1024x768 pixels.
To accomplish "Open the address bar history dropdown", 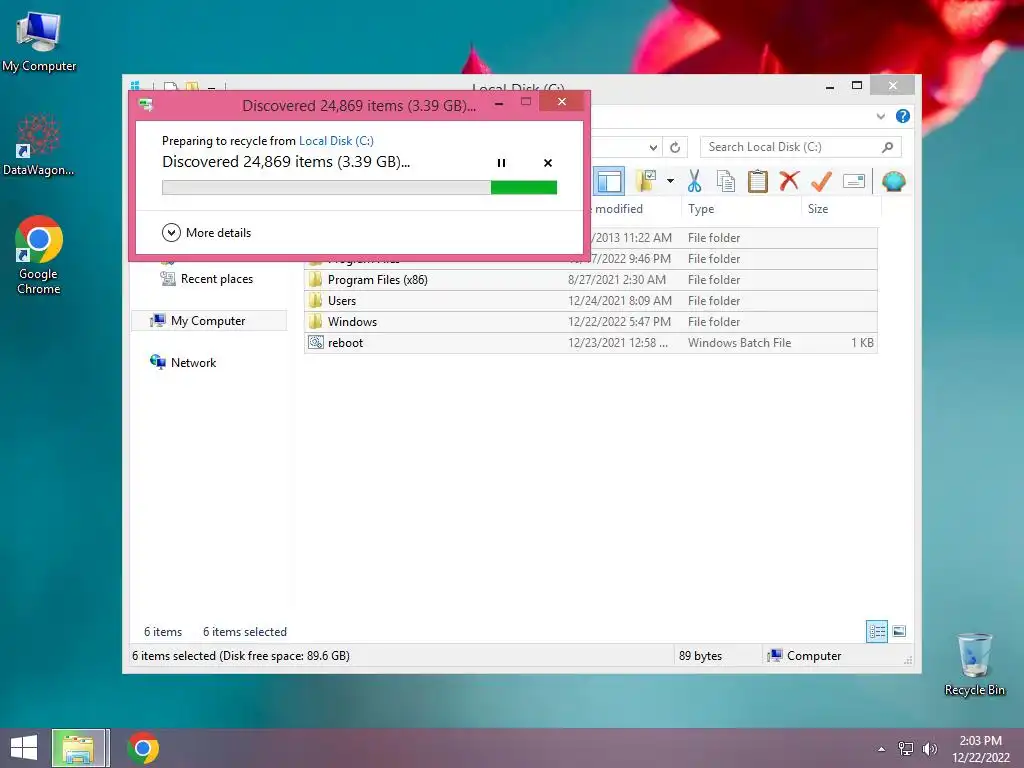I will point(653,147).
